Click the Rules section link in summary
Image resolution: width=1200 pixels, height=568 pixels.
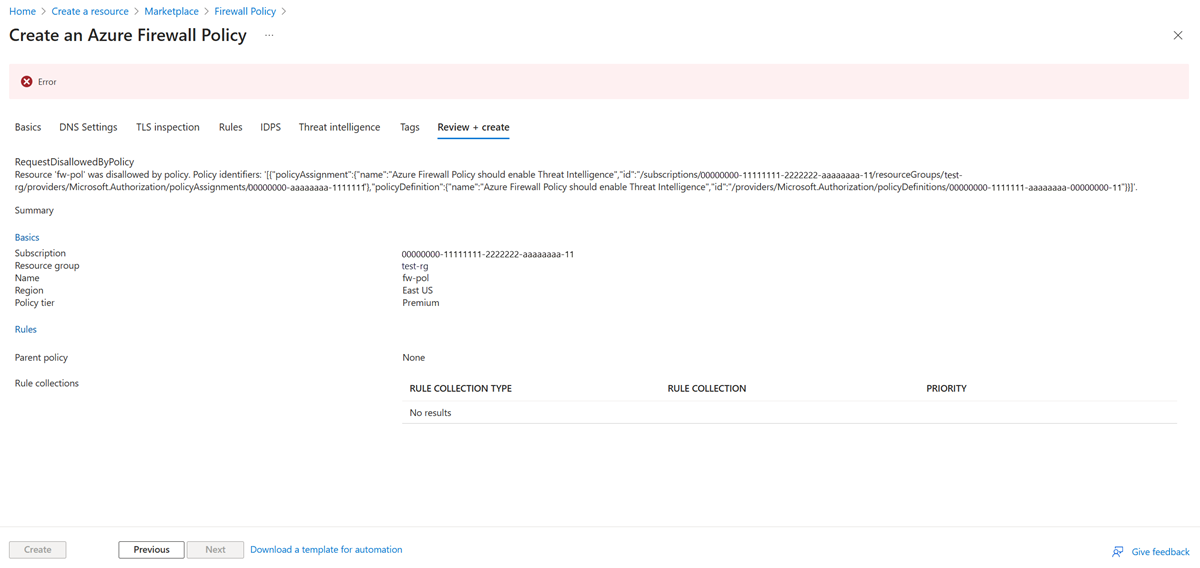point(25,329)
